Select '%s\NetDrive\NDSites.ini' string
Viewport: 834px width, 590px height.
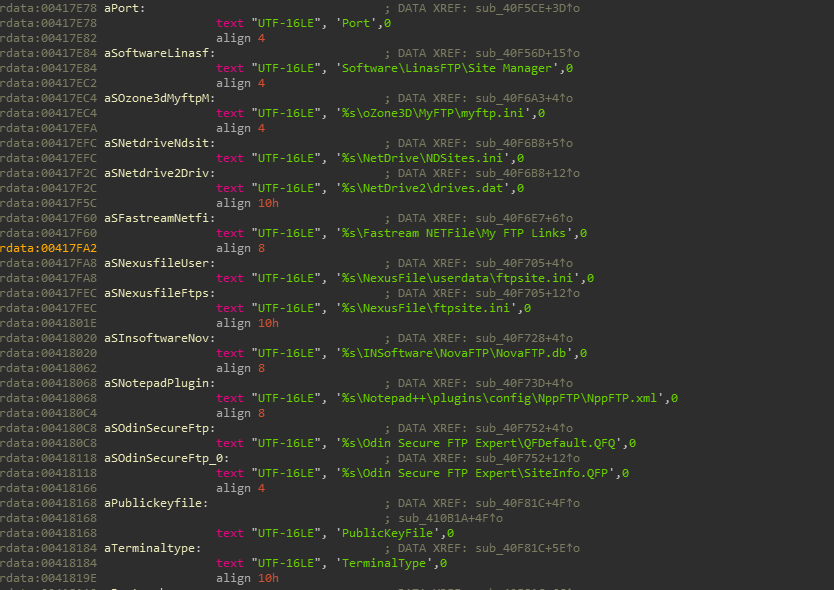[x=422, y=158]
